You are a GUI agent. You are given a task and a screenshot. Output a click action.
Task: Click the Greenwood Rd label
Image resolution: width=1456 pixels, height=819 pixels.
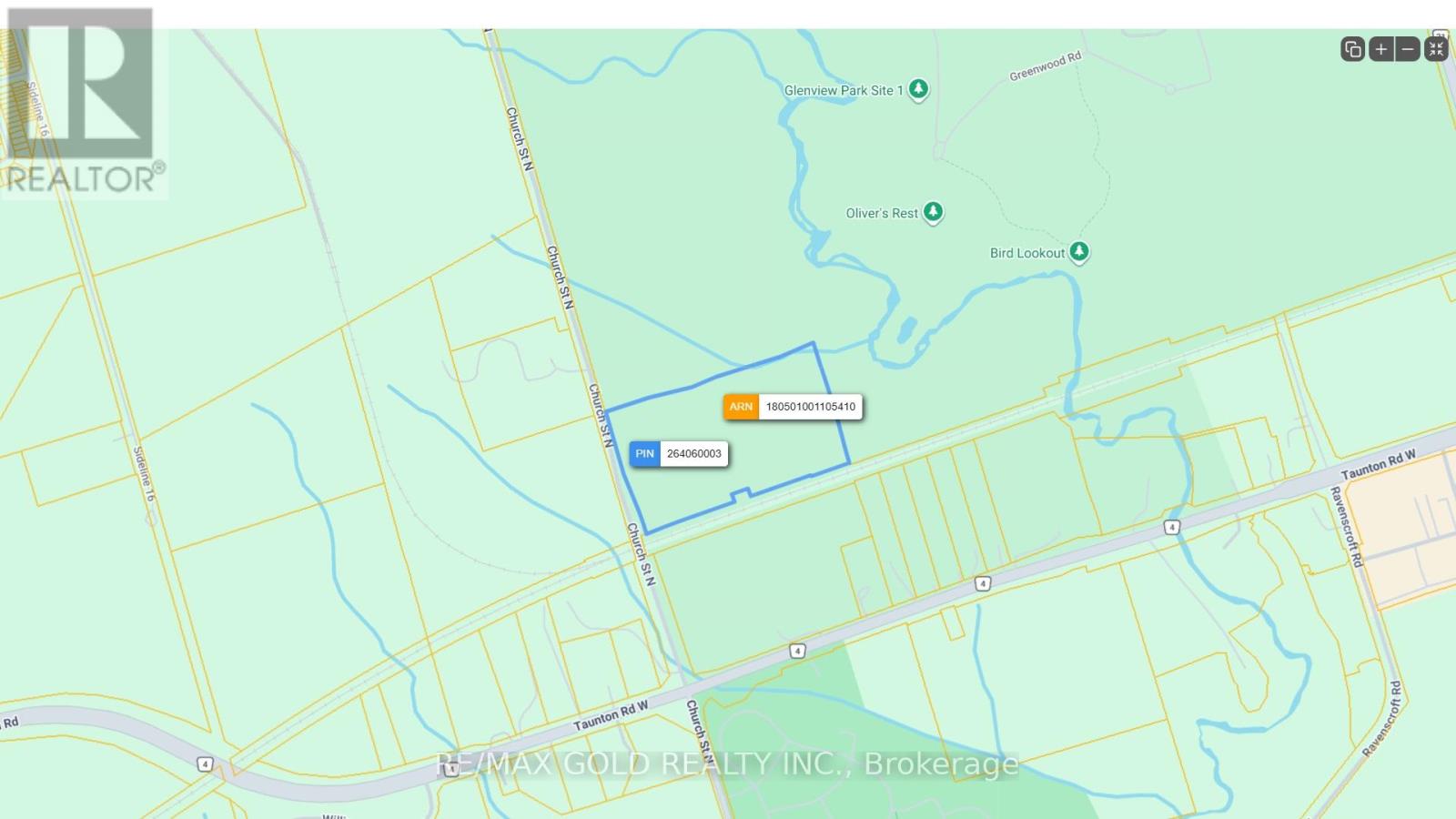click(1046, 66)
